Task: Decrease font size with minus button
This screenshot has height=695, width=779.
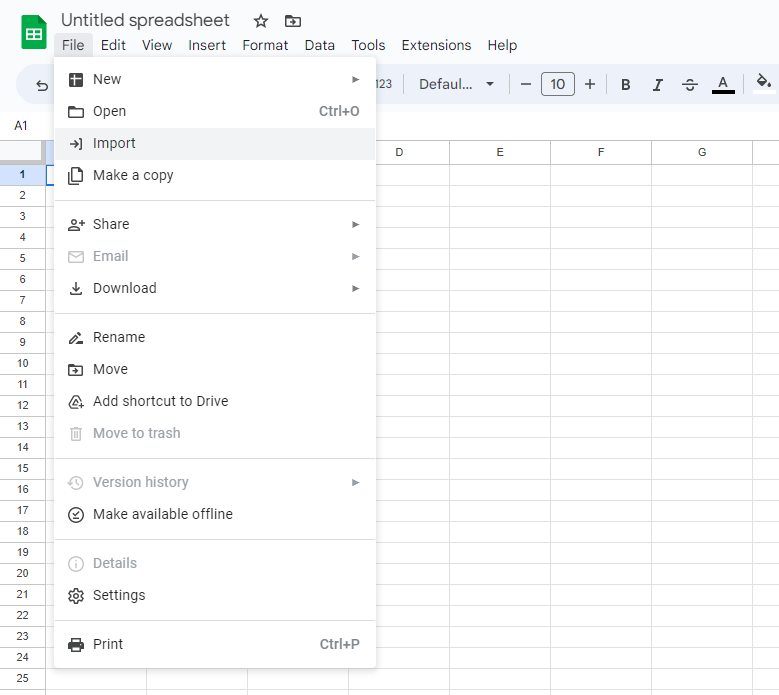Action: [526, 85]
